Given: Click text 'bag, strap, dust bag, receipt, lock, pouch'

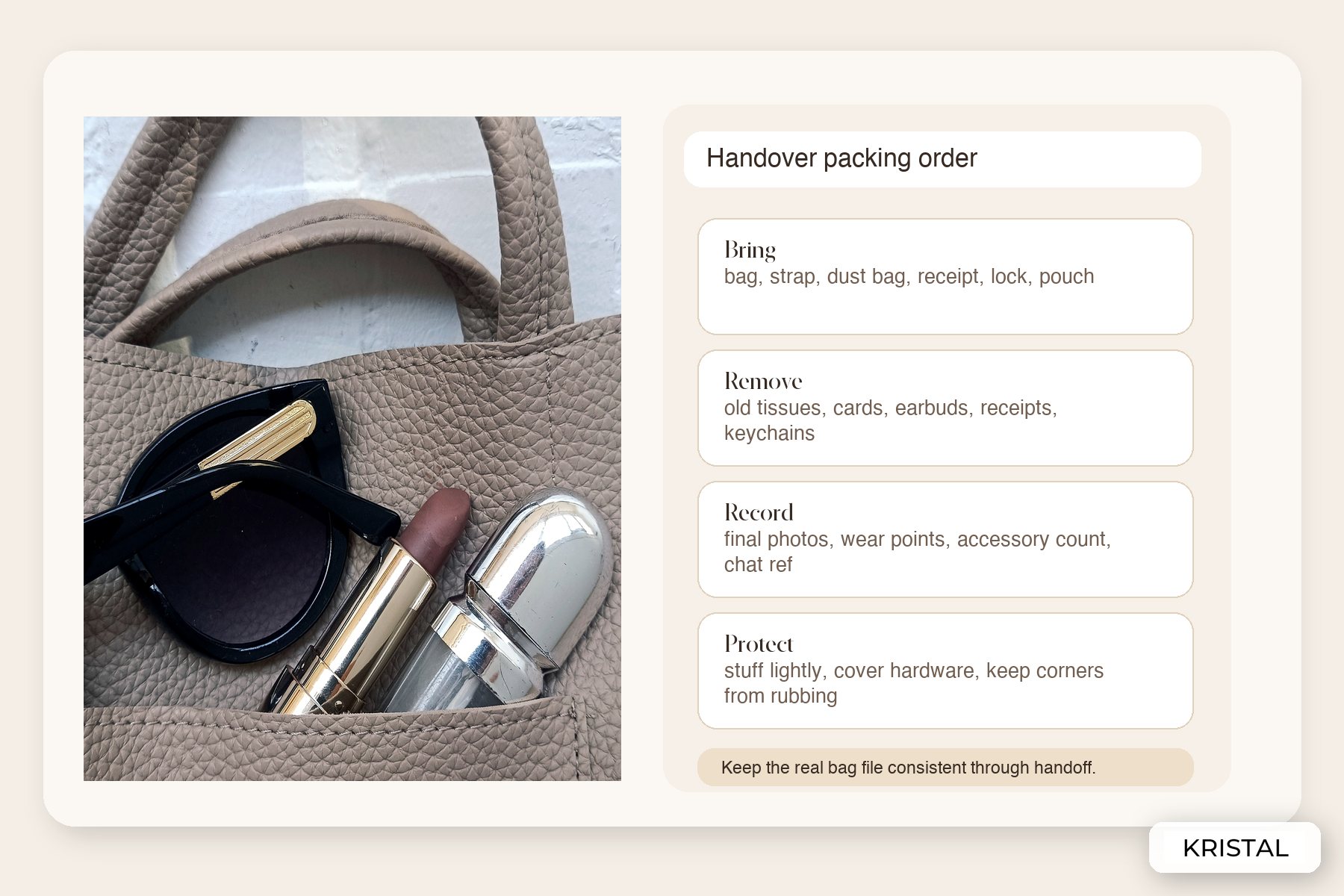Looking at the screenshot, I should click(909, 277).
